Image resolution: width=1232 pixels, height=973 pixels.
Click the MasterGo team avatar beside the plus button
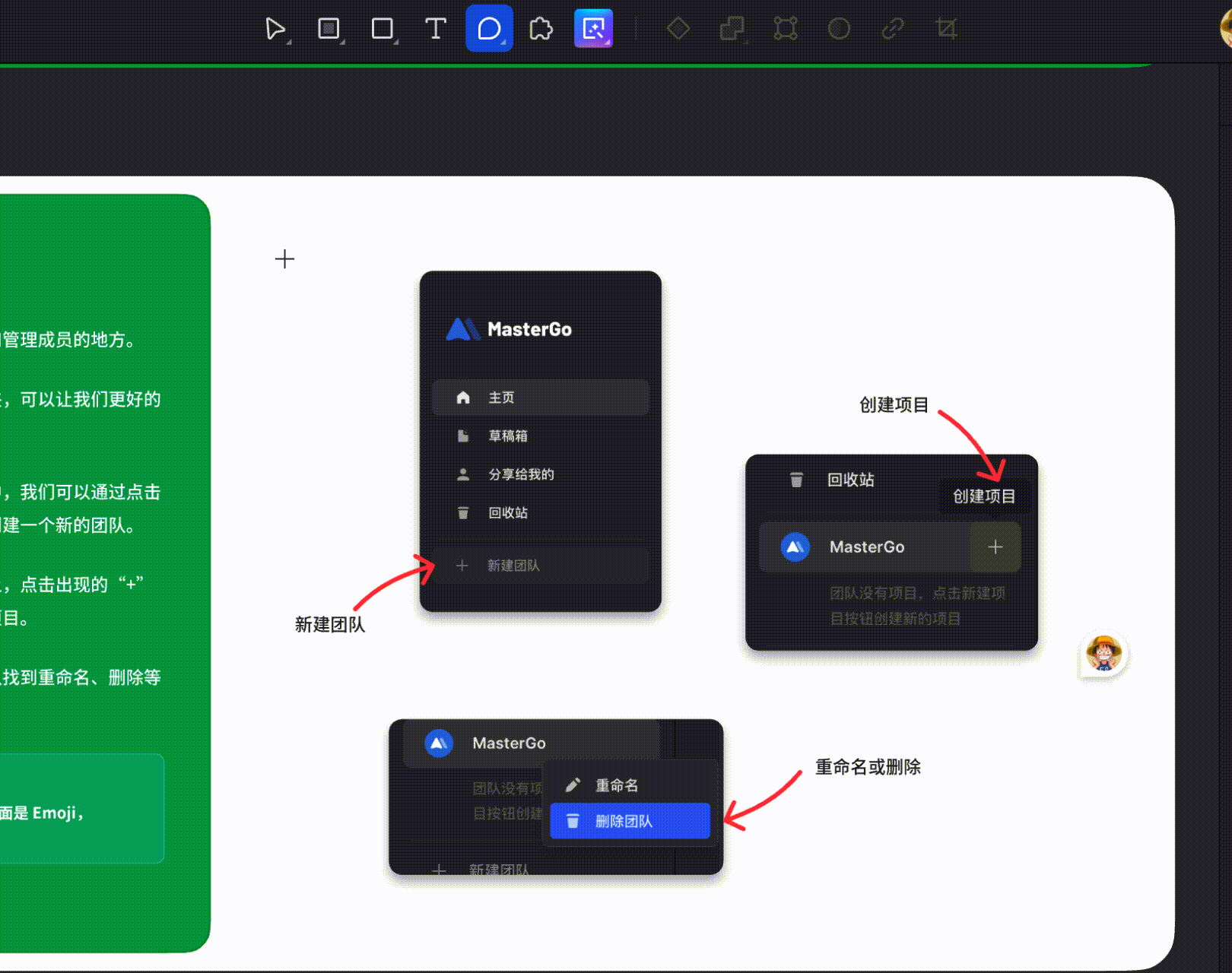coord(795,547)
